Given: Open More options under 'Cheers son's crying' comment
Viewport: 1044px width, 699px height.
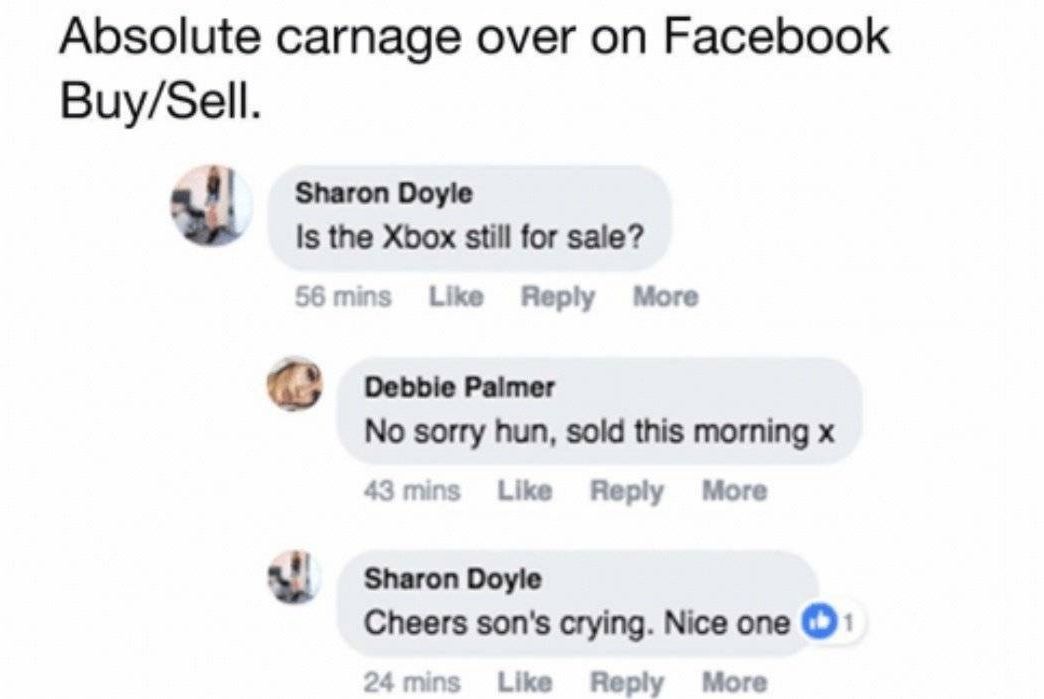Looking at the screenshot, I should coord(735,683).
